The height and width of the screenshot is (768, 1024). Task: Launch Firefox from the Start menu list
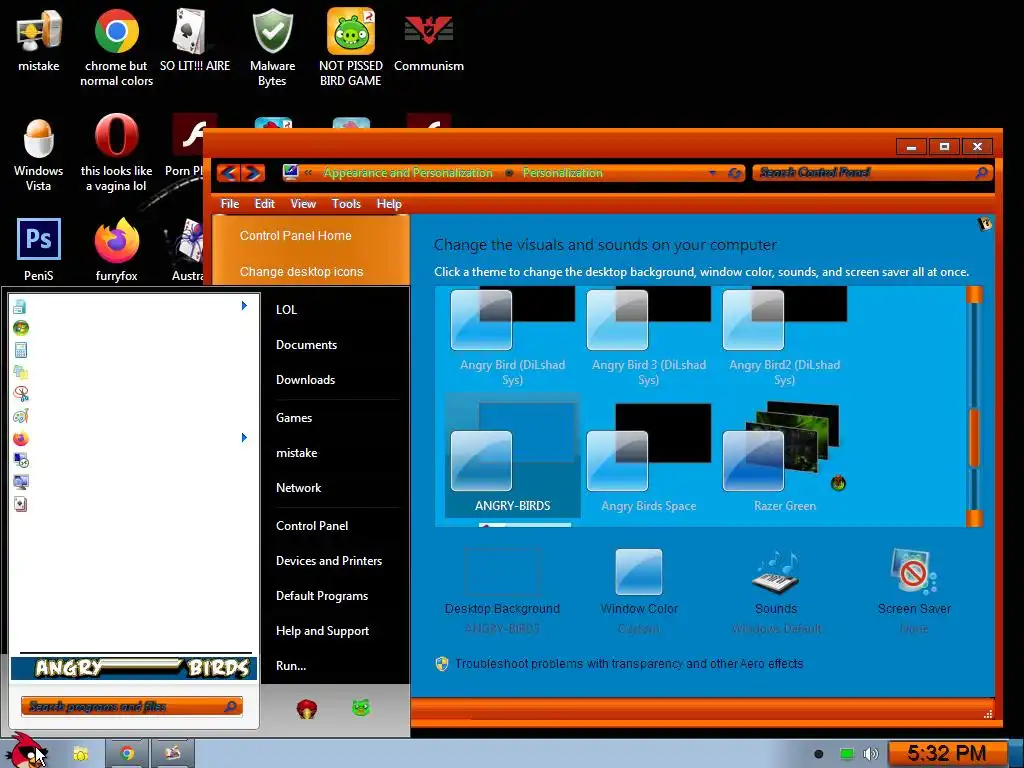20,438
